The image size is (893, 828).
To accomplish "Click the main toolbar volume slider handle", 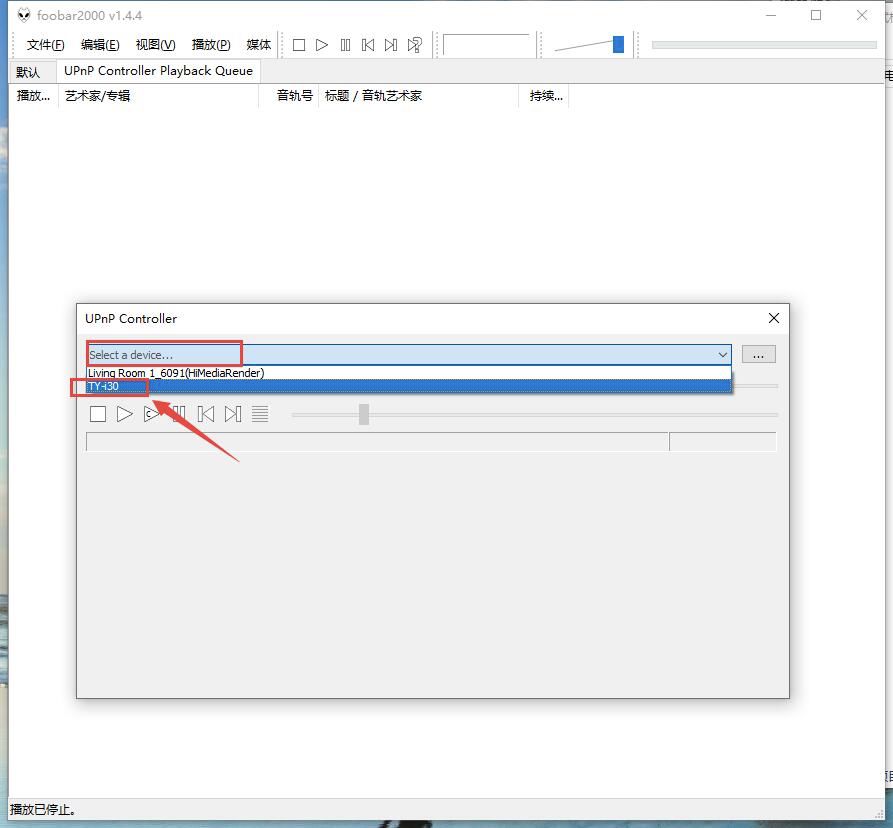I will coord(618,44).
